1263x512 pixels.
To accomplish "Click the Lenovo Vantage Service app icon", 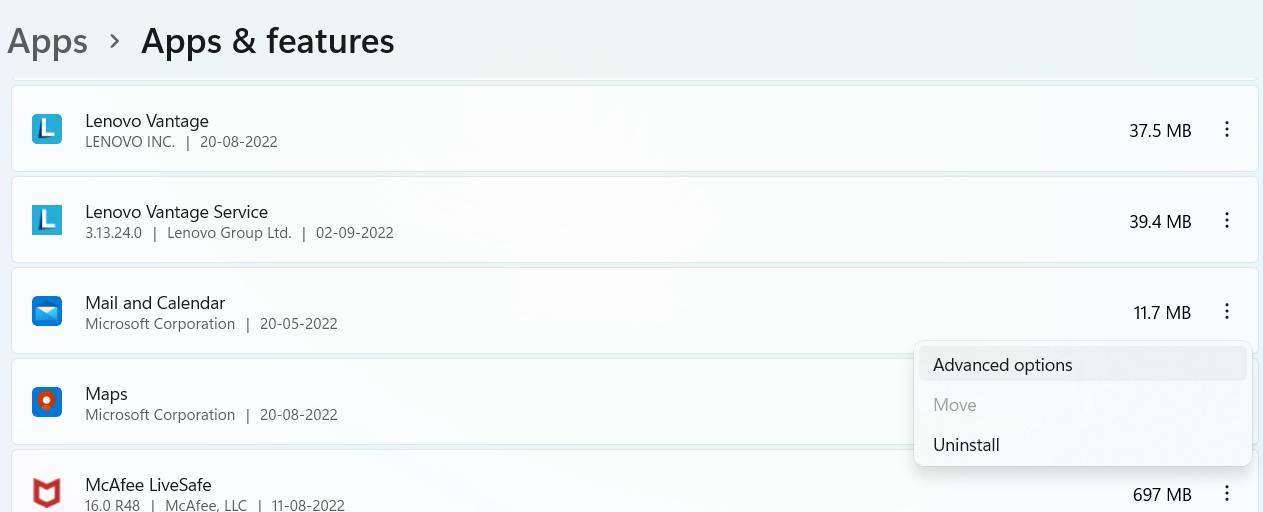I will [47, 220].
